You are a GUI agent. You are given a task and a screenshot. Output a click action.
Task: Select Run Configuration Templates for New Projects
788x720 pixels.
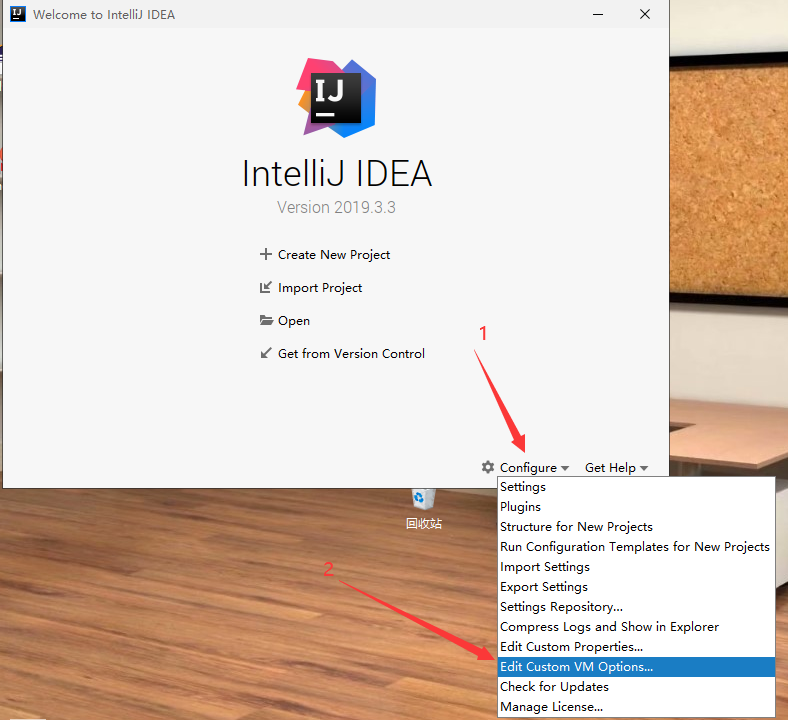pyautogui.click(x=636, y=547)
